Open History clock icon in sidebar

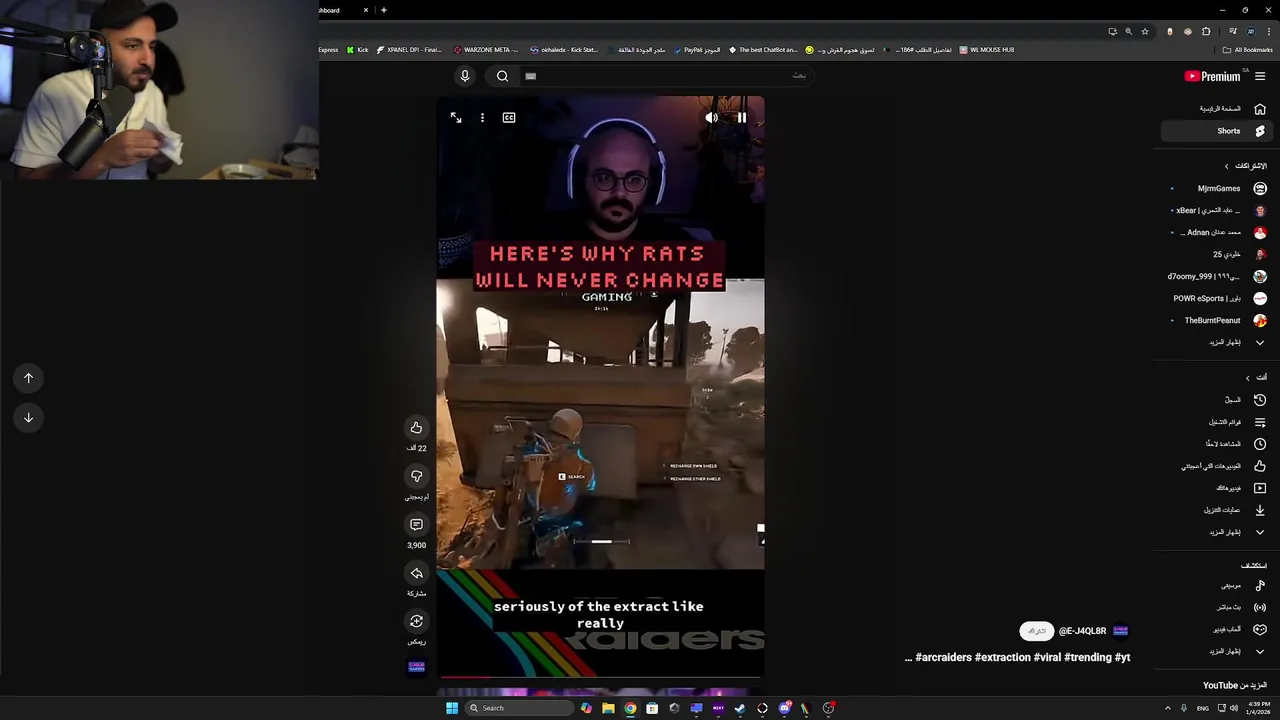pyautogui.click(x=1260, y=400)
